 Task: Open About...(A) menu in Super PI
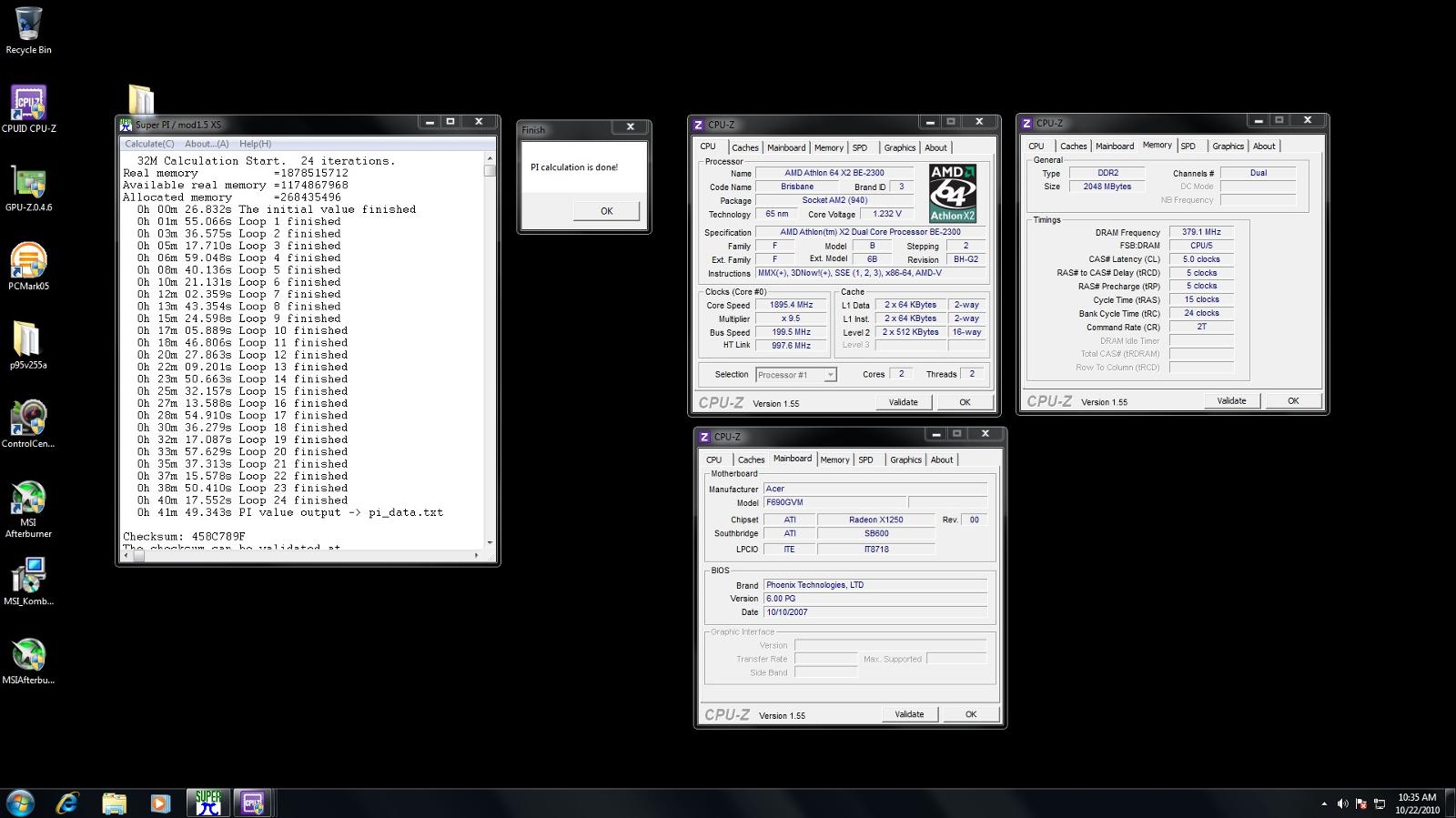[x=207, y=144]
